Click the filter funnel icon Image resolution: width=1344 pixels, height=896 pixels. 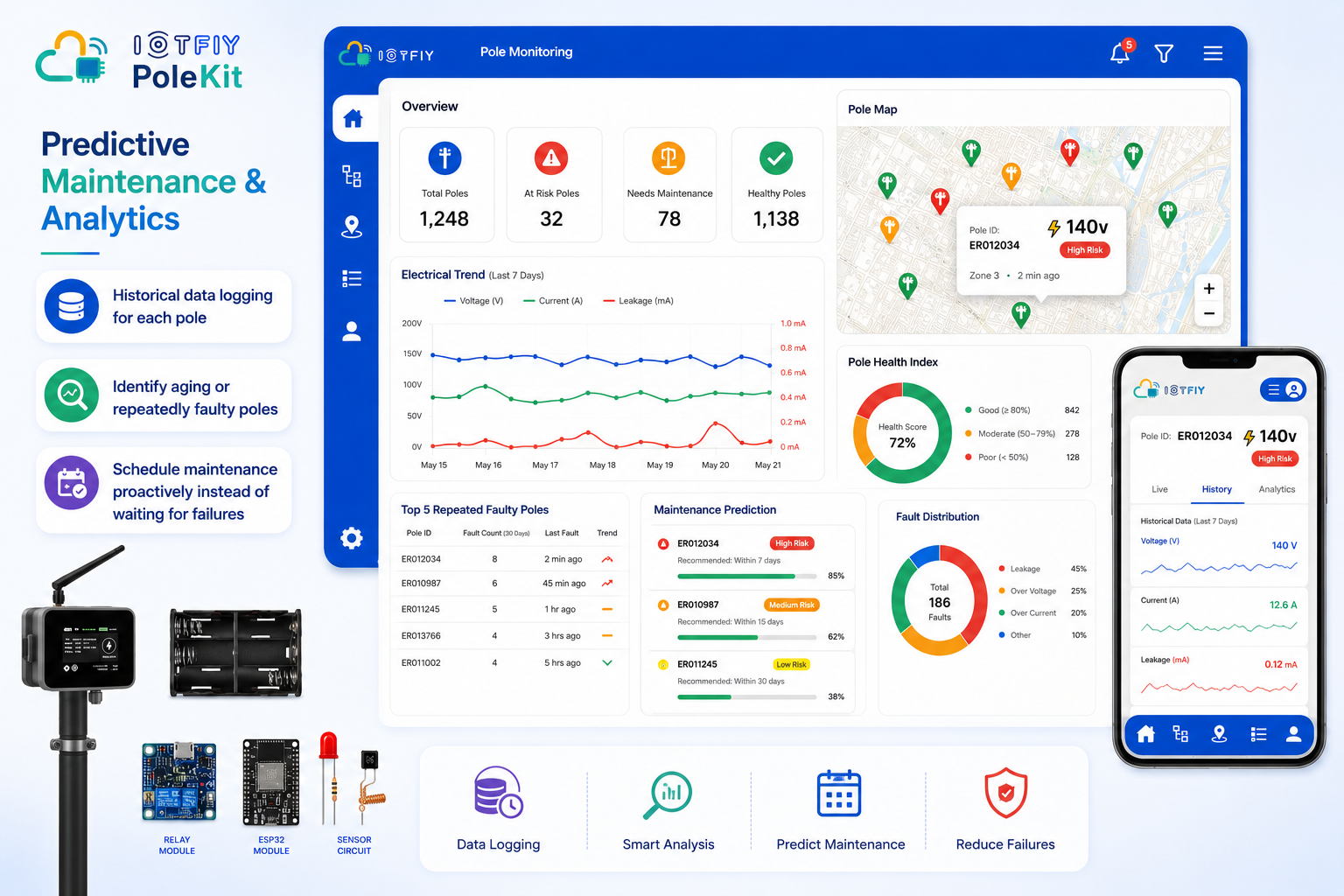click(x=1164, y=53)
